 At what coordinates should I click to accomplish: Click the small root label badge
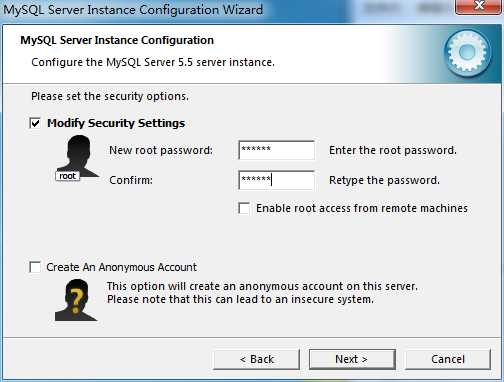[68, 176]
